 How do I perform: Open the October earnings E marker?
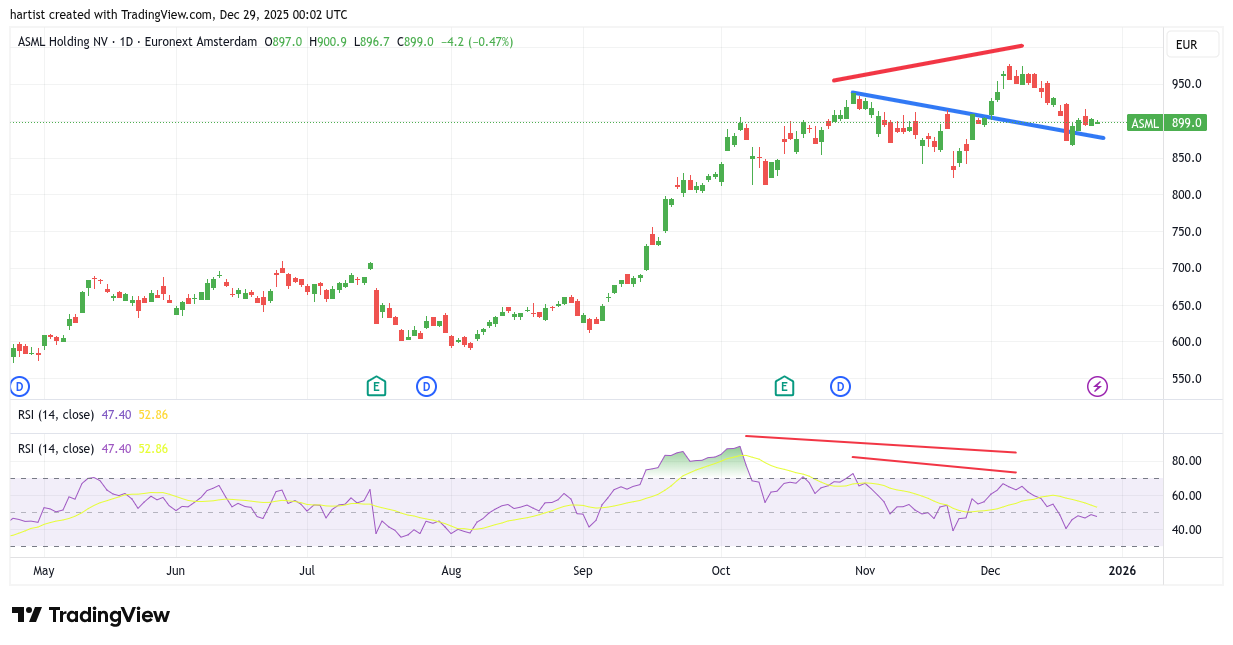point(784,386)
